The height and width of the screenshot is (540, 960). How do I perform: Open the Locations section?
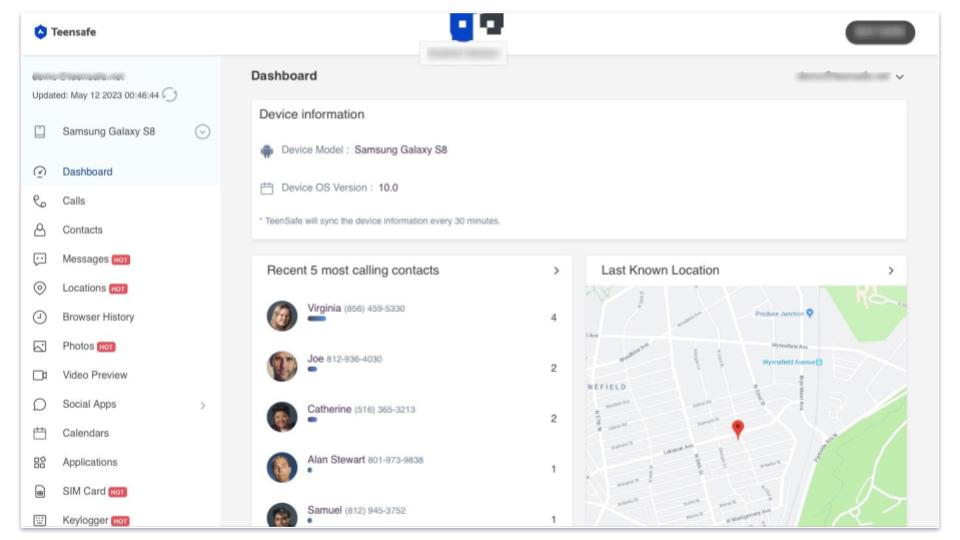(x=84, y=288)
